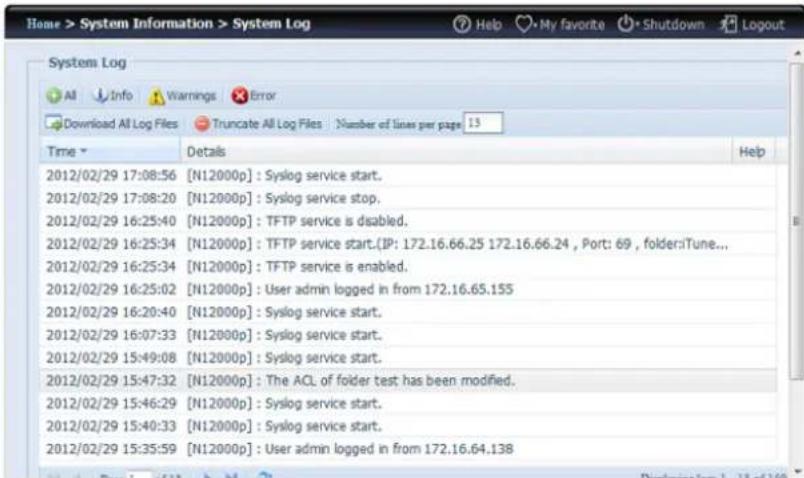Select admin login from 172.16.65.155 row
The height and width of the screenshot is (478, 804).
pos(408,289)
